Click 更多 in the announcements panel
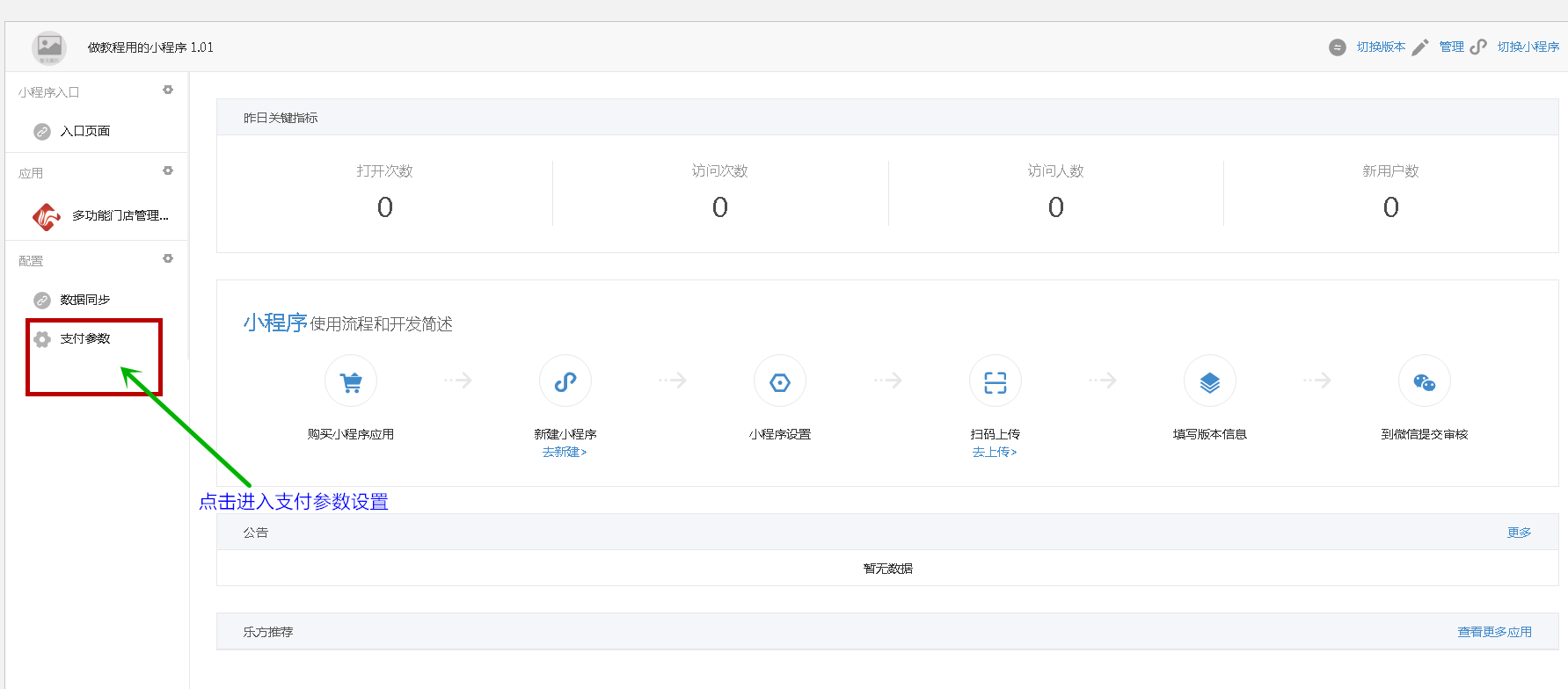The height and width of the screenshot is (689, 1568). coord(1519,533)
